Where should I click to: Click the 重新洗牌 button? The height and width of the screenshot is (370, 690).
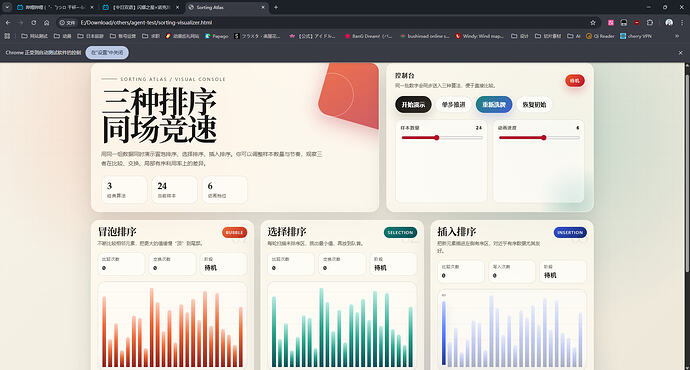(x=494, y=105)
